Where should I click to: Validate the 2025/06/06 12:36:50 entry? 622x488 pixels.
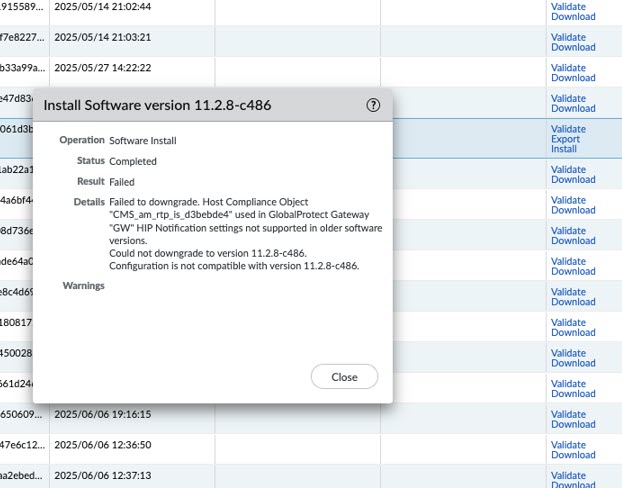(x=568, y=445)
